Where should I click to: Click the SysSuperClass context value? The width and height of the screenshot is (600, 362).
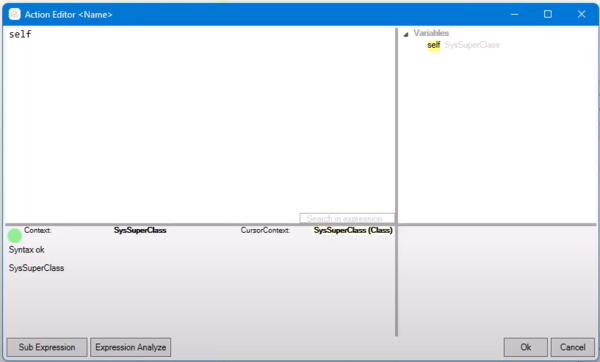coord(140,230)
